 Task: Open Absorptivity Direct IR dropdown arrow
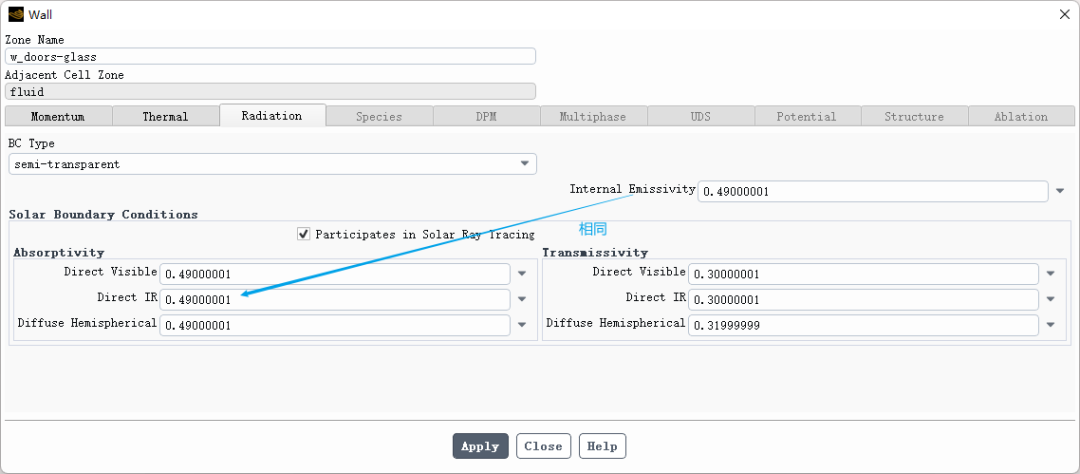tap(522, 299)
